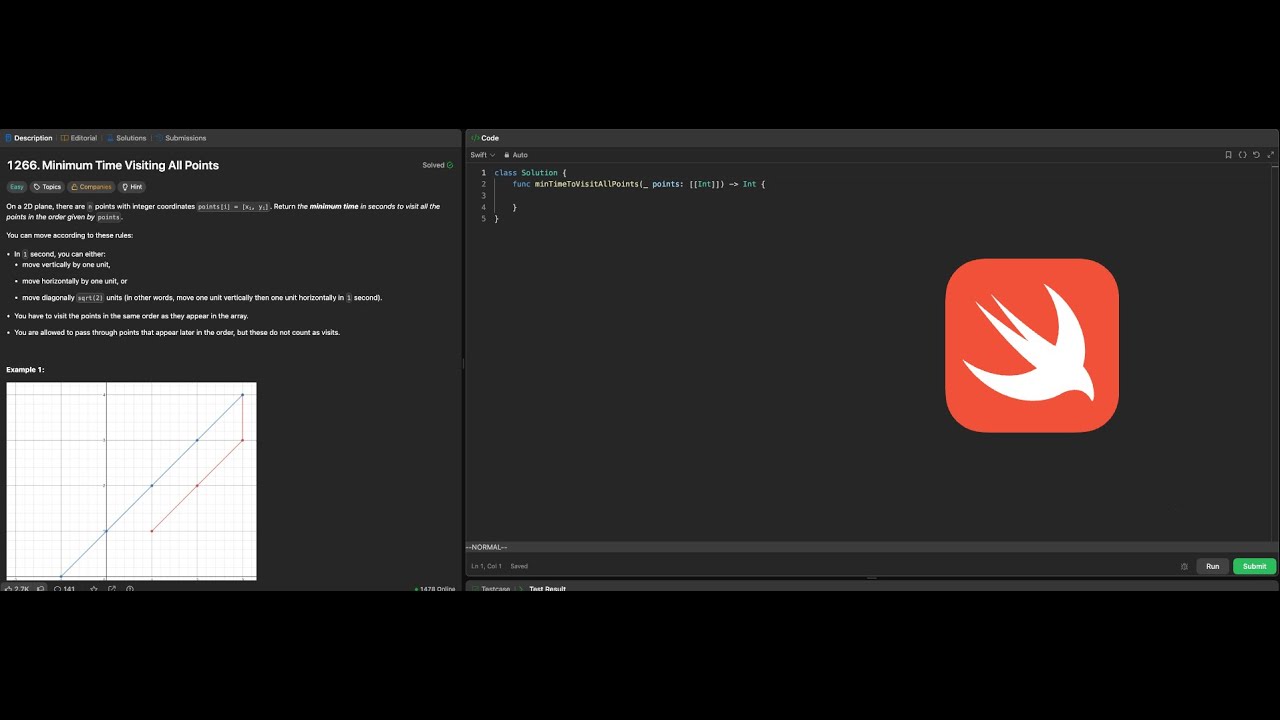Click the Example 1 heading
Image resolution: width=1280 pixels, height=720 pixels.
click(25, 370)
